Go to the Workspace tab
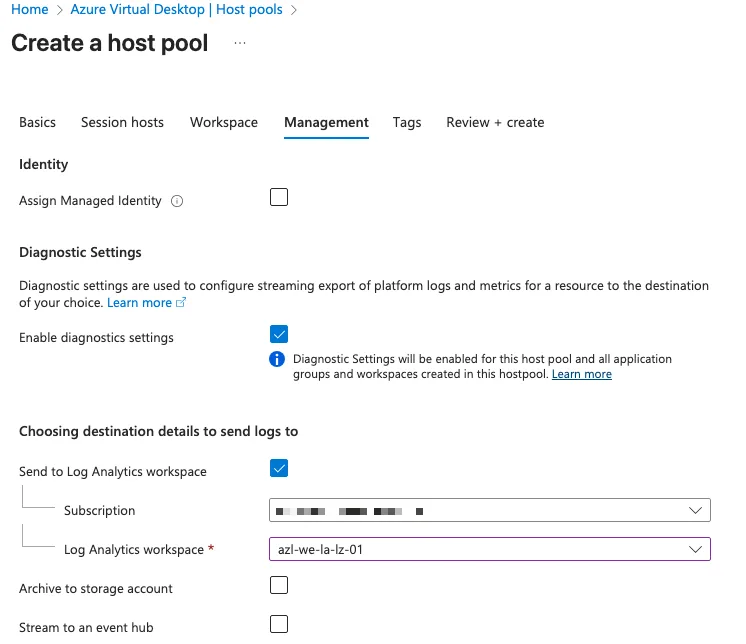This screenshot has width=746, height=644. click(x=224, y=122)
